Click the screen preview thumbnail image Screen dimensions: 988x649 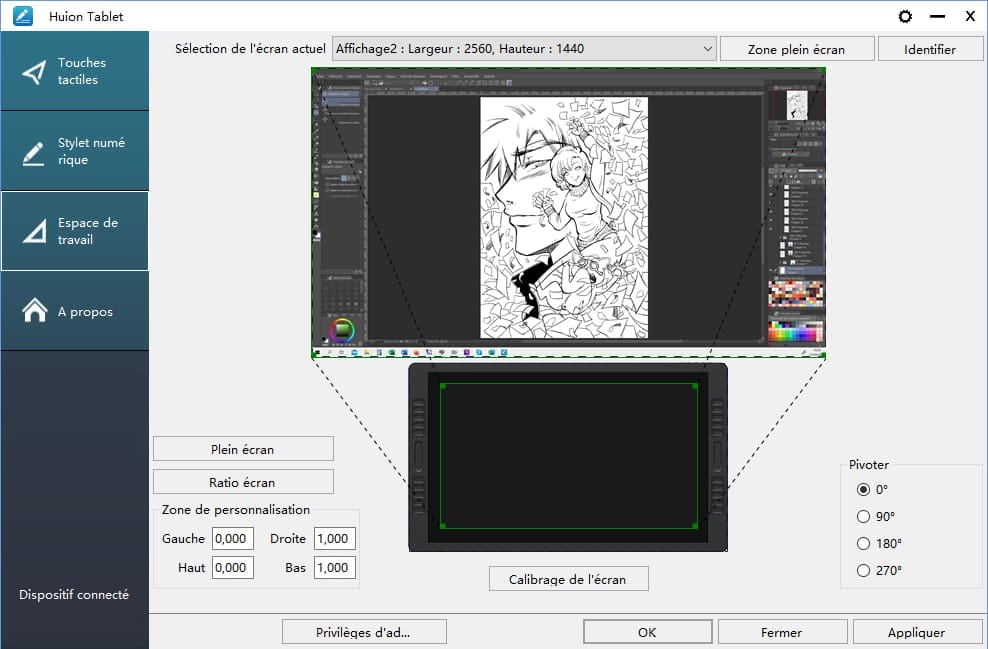click(x=568, y=213)
